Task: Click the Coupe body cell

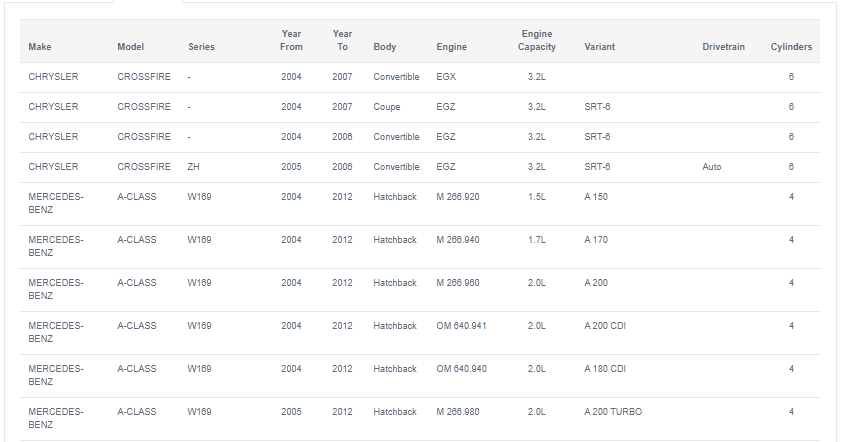Action: click(x=387, y=107)
